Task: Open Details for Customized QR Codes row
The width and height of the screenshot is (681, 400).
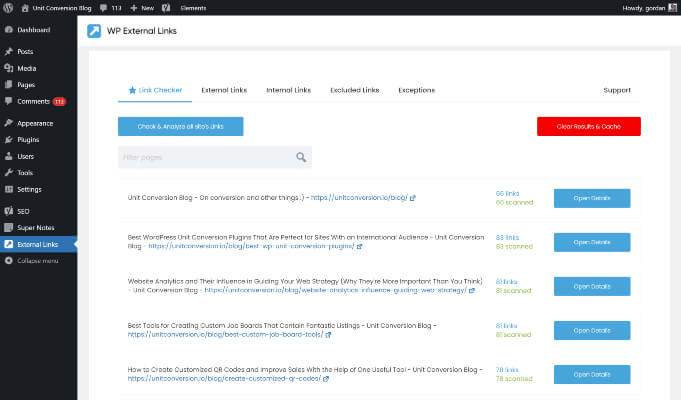Action: tap(592, 374)
